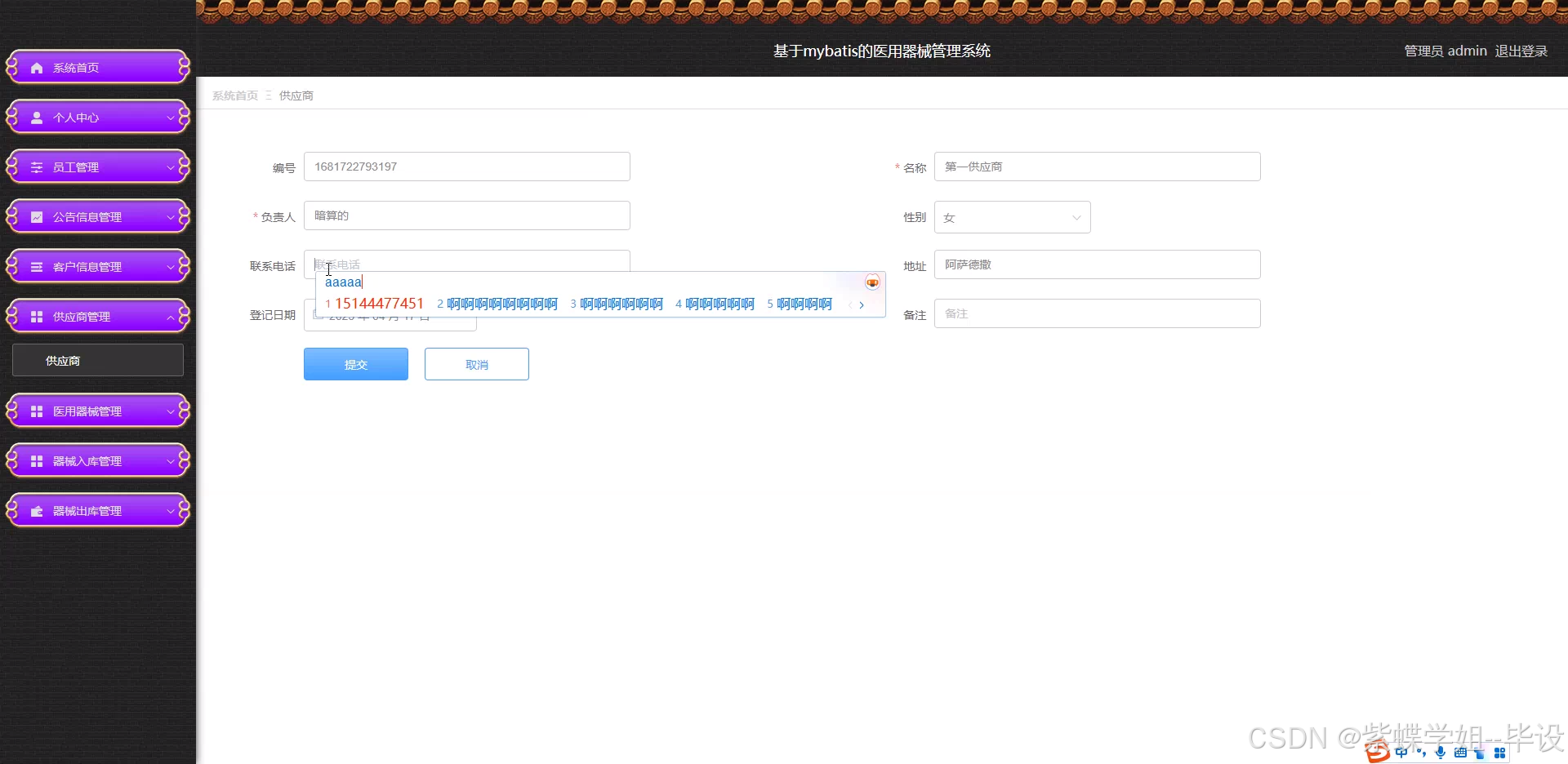Choose the third IME candidate of 啊 characters

click(x=617, y=304)
